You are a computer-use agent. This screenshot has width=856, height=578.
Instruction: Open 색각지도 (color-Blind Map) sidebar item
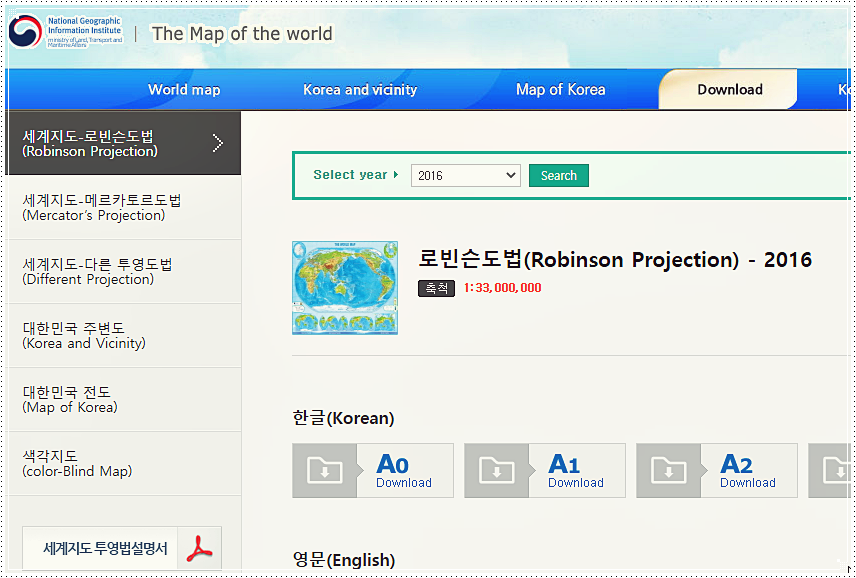(124, 463)
